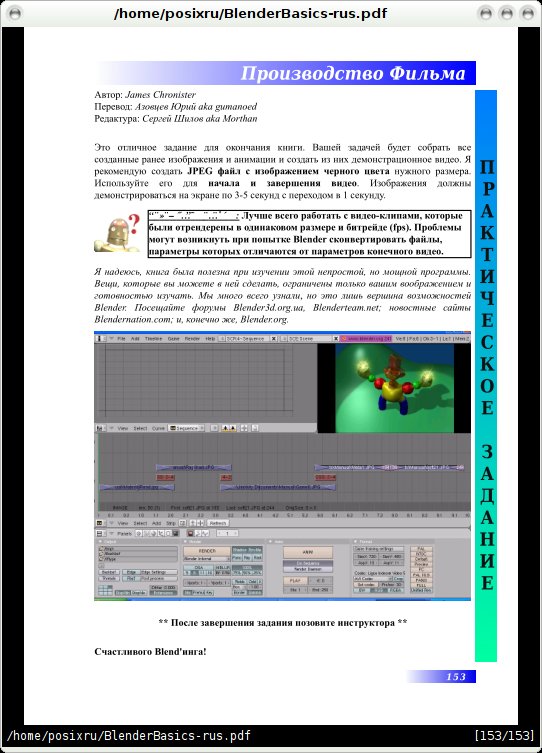Expand the Sequence IPO type dropdown
The height and width of the screenshot is (753, 542).
tap(187, 428)
